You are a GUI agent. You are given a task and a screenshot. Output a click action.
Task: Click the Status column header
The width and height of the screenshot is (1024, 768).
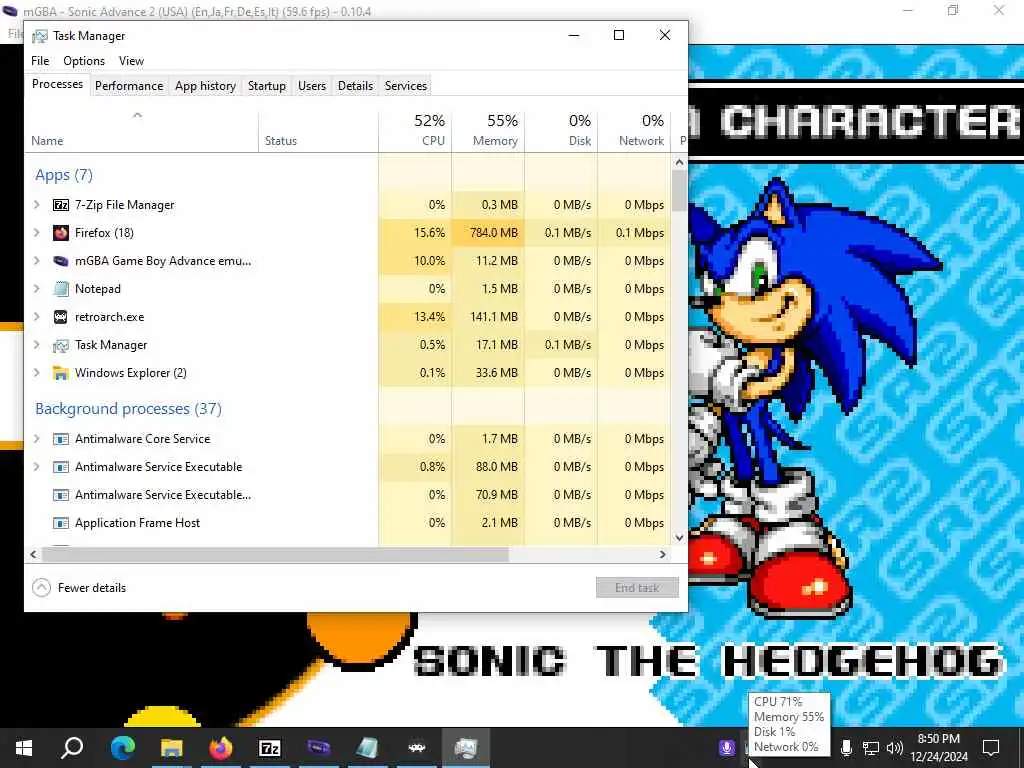coord(319,131)
